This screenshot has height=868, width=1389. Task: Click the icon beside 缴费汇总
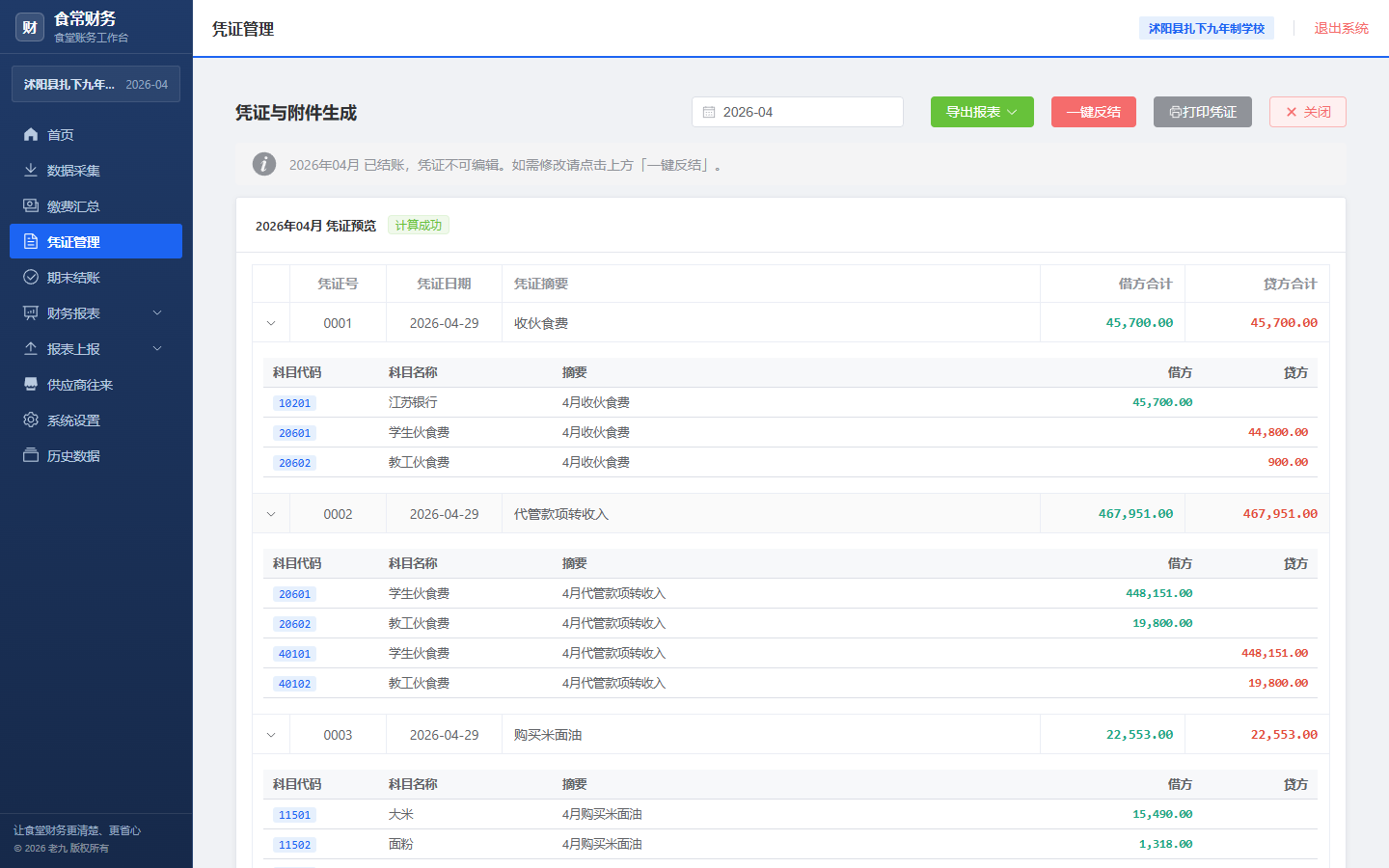click(x=31, y=205)
